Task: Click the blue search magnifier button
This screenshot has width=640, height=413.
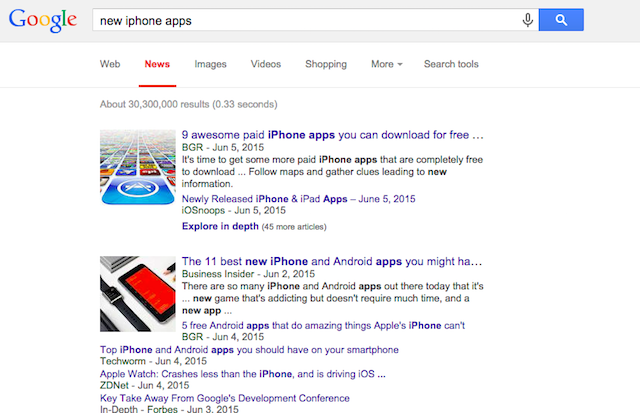Action: tap(561, 20)
